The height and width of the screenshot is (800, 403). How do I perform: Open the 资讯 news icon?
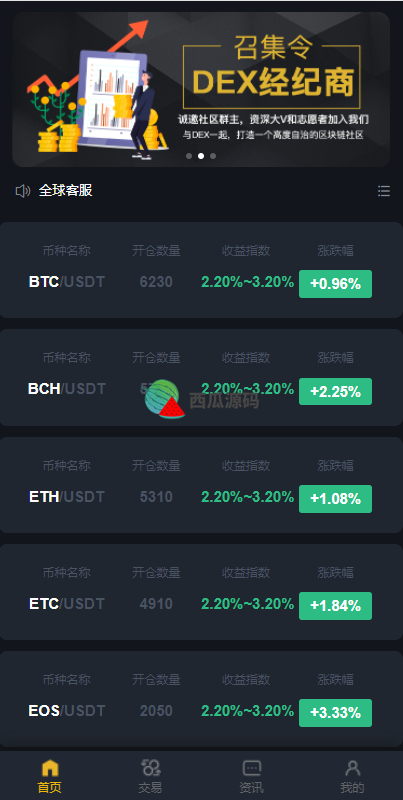pyautogui.click(x=251, y=768)
